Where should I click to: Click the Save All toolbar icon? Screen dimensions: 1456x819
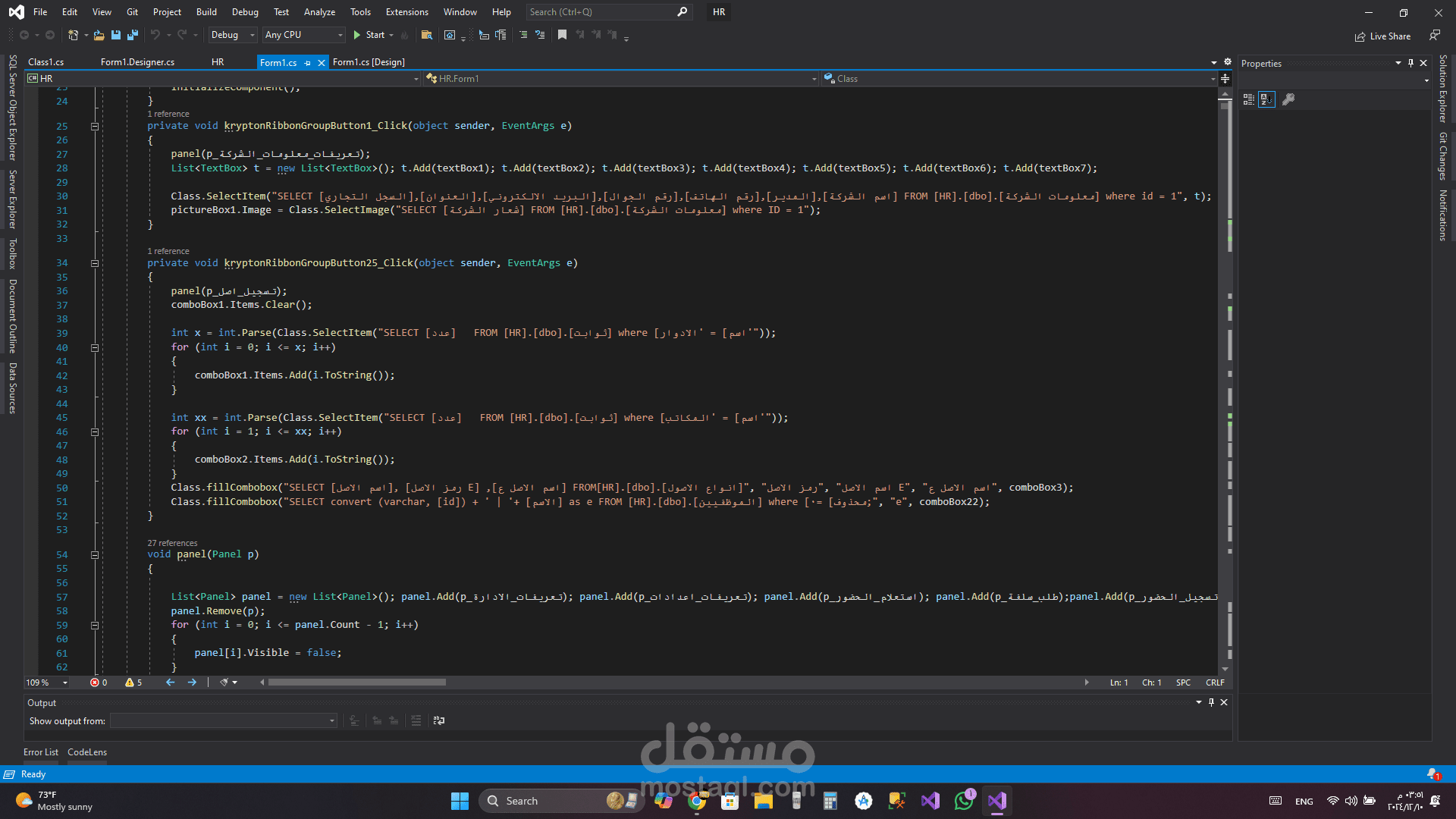coord(133,35)
